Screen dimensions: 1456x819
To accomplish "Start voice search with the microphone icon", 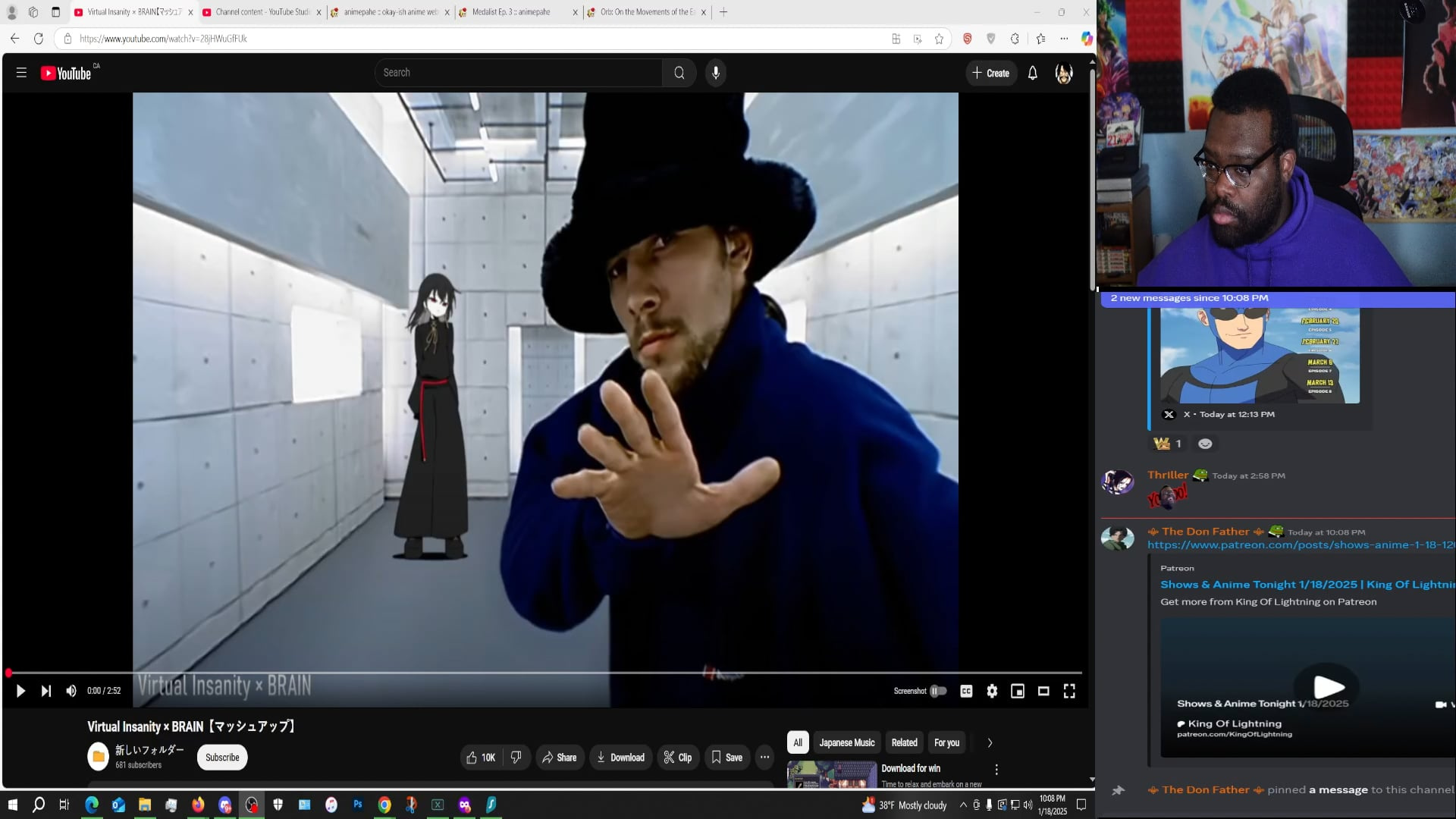I will coord(716,73).
